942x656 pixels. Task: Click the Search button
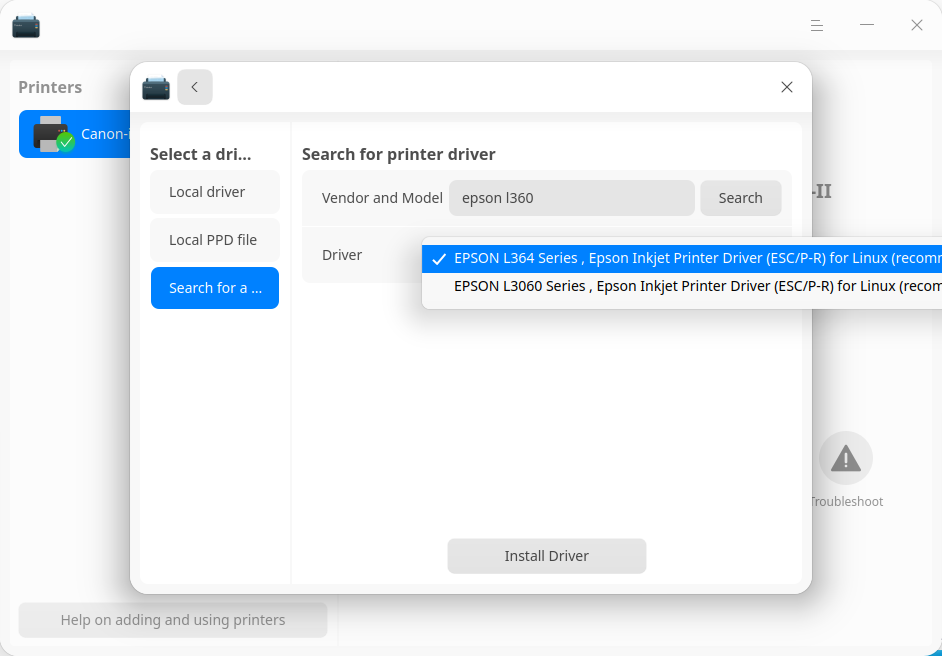740,198
